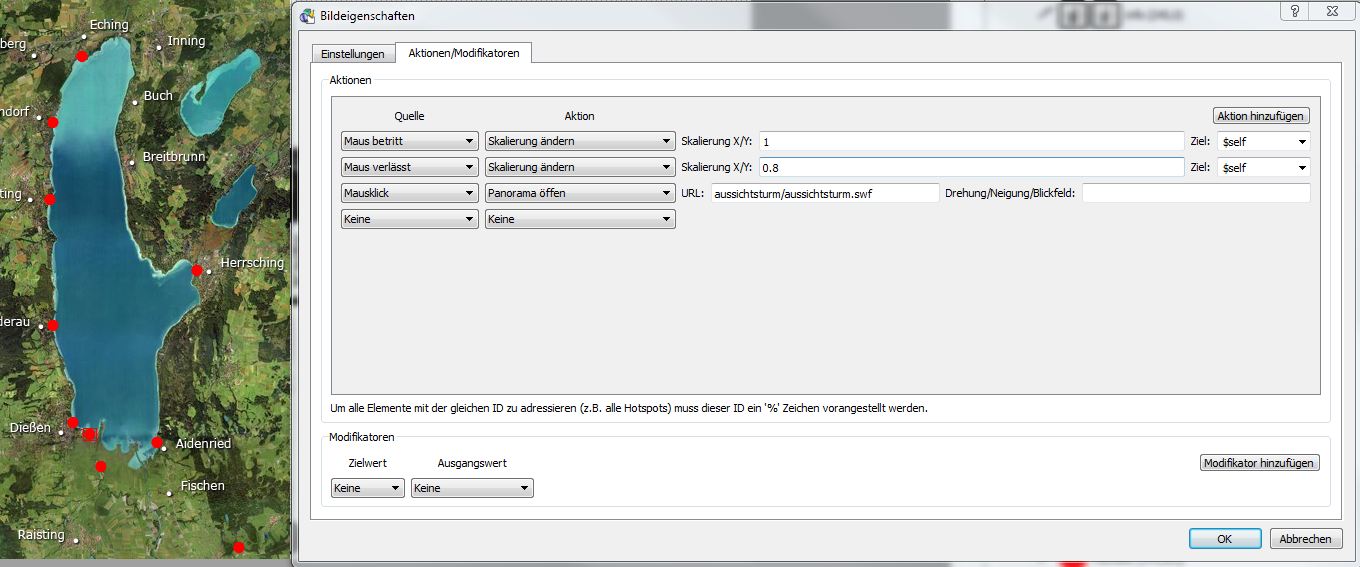Confirm the dialog with OK

point(1225,539)
